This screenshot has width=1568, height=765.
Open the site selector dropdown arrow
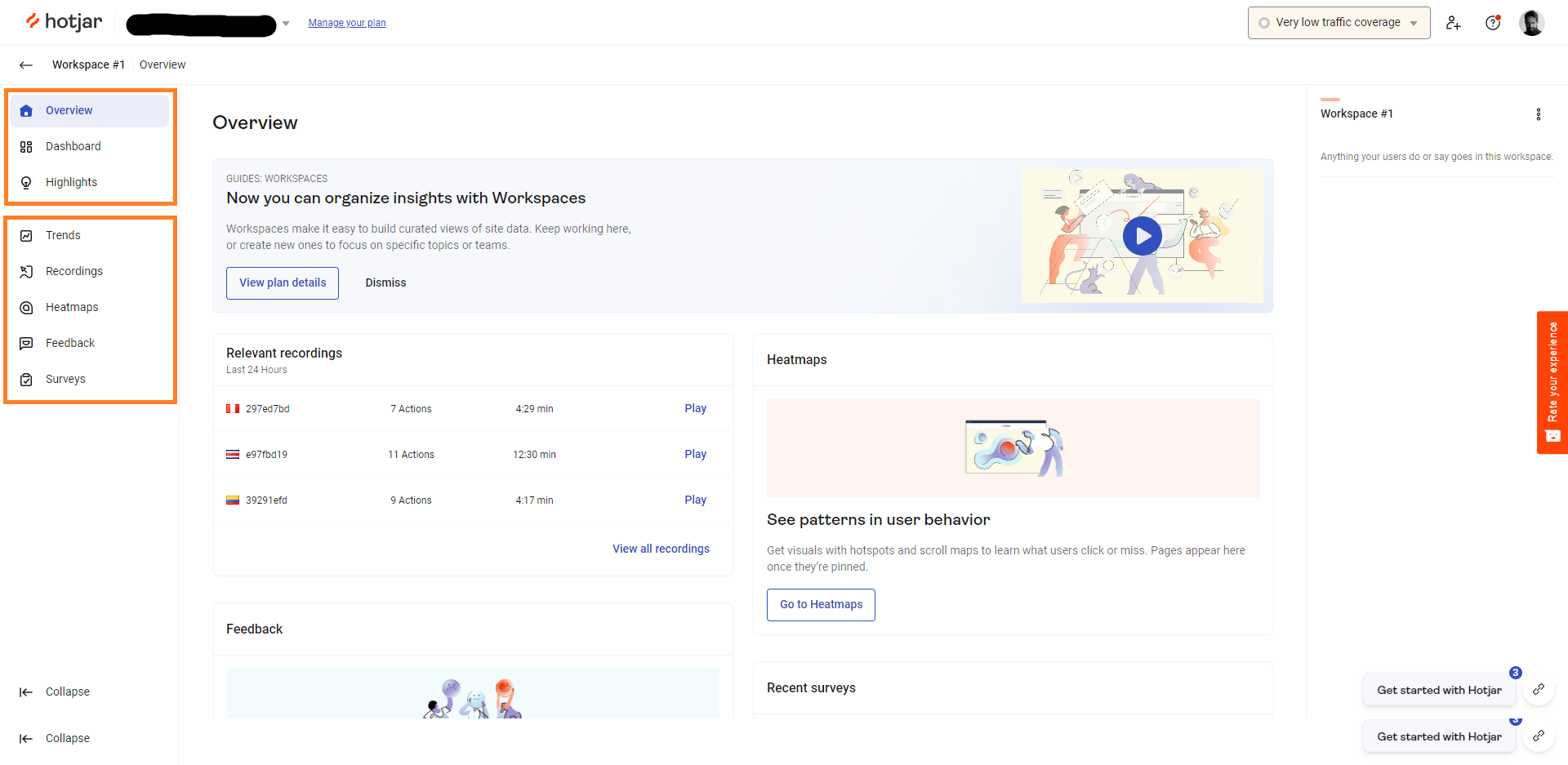click(x=286, y=24)
